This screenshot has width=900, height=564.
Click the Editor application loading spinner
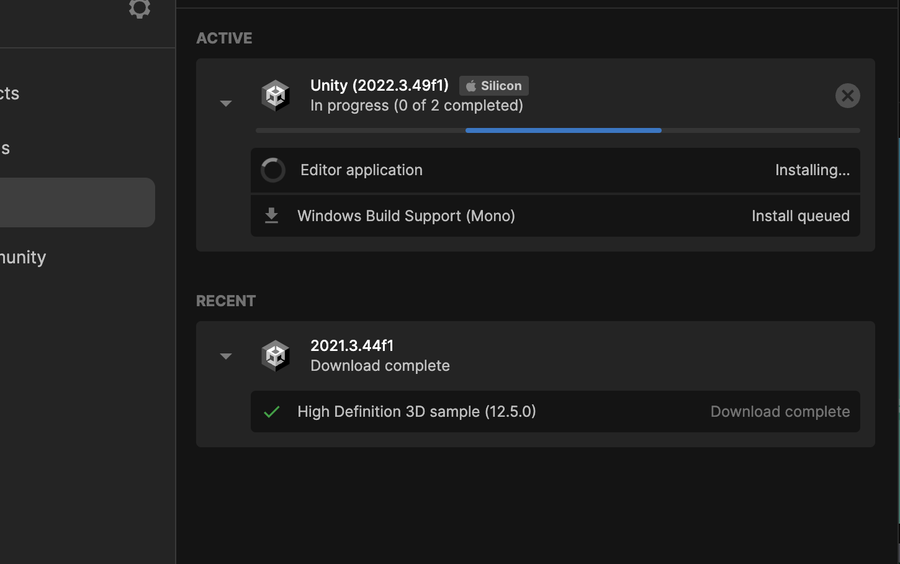tap(273, 170)
